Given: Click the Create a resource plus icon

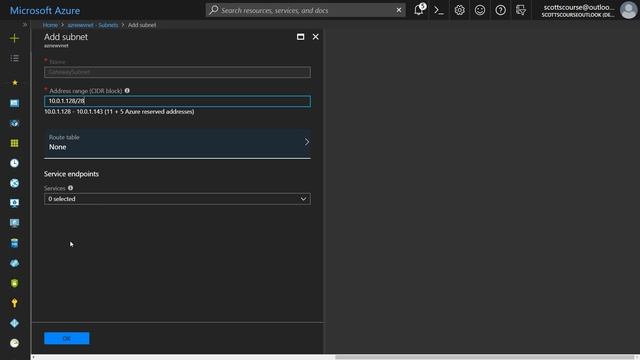Looking at the screenshot, I should coord(14,38).
